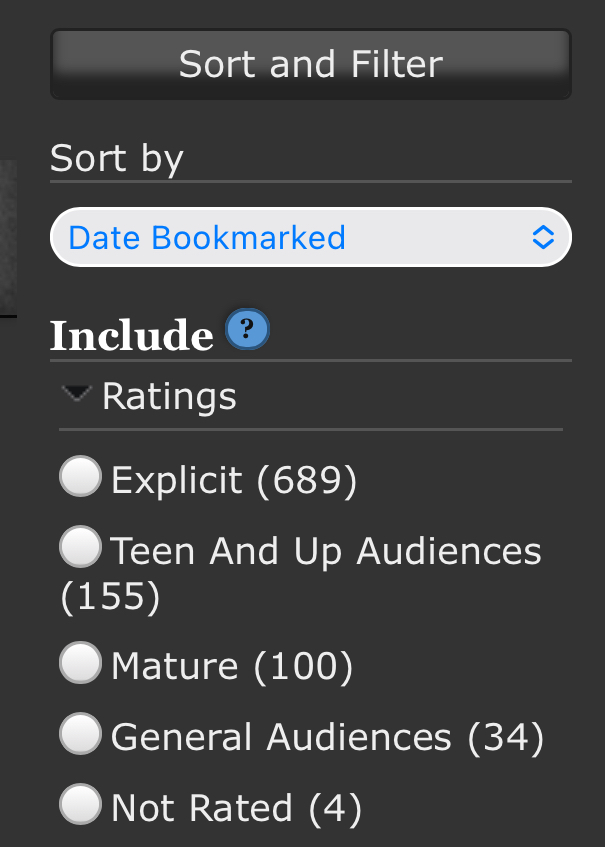Image resolution: width=605 pixels, height=847 pixels.
Task: Click the (155) count under Teen And Up
Action: tap(110, 598)
